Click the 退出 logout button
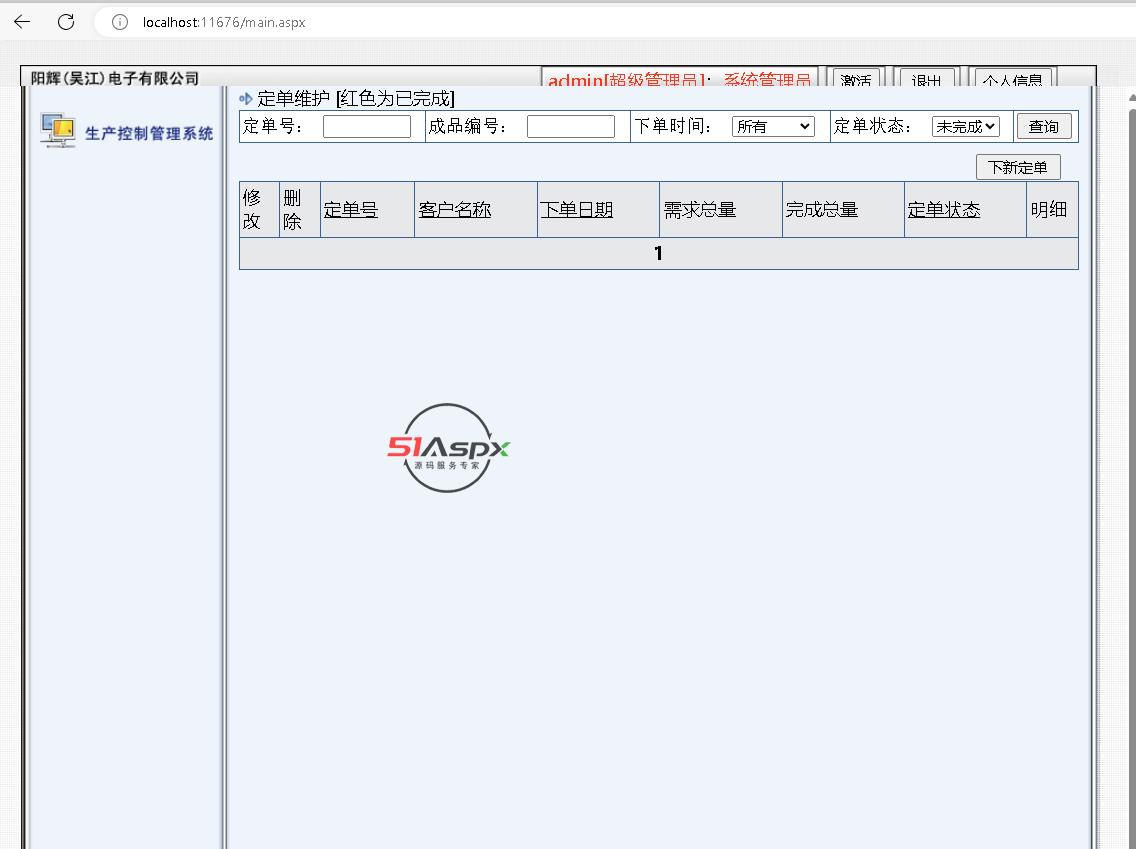The image size is (1136, 849). [928, 80]
